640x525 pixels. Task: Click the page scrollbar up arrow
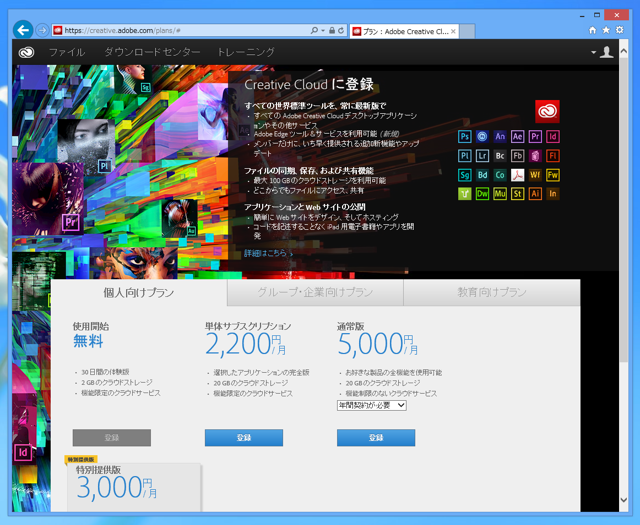click(x=624, y=51)
